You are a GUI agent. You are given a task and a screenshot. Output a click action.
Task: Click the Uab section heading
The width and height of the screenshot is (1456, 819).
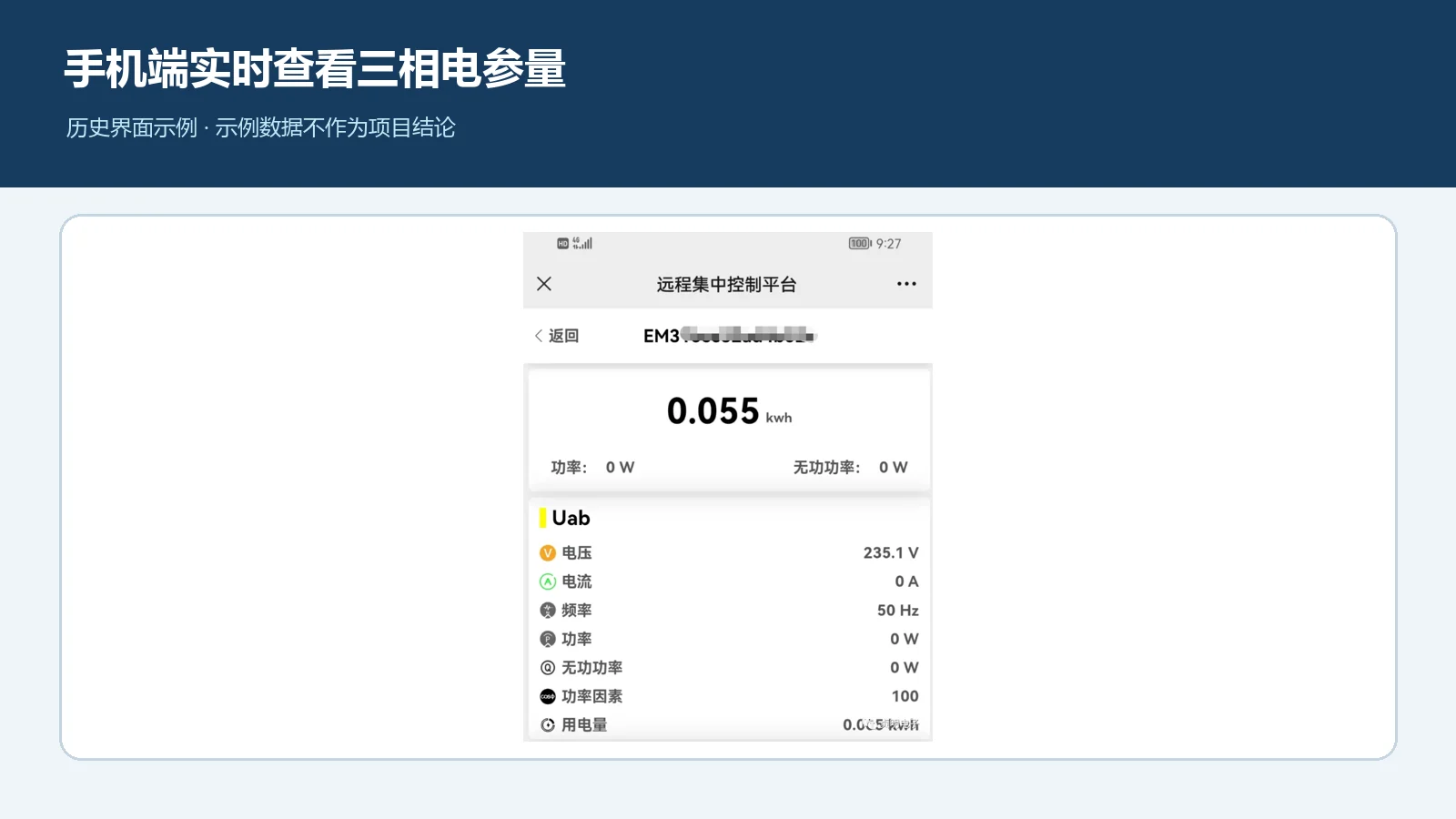click(x=571, y=518)
